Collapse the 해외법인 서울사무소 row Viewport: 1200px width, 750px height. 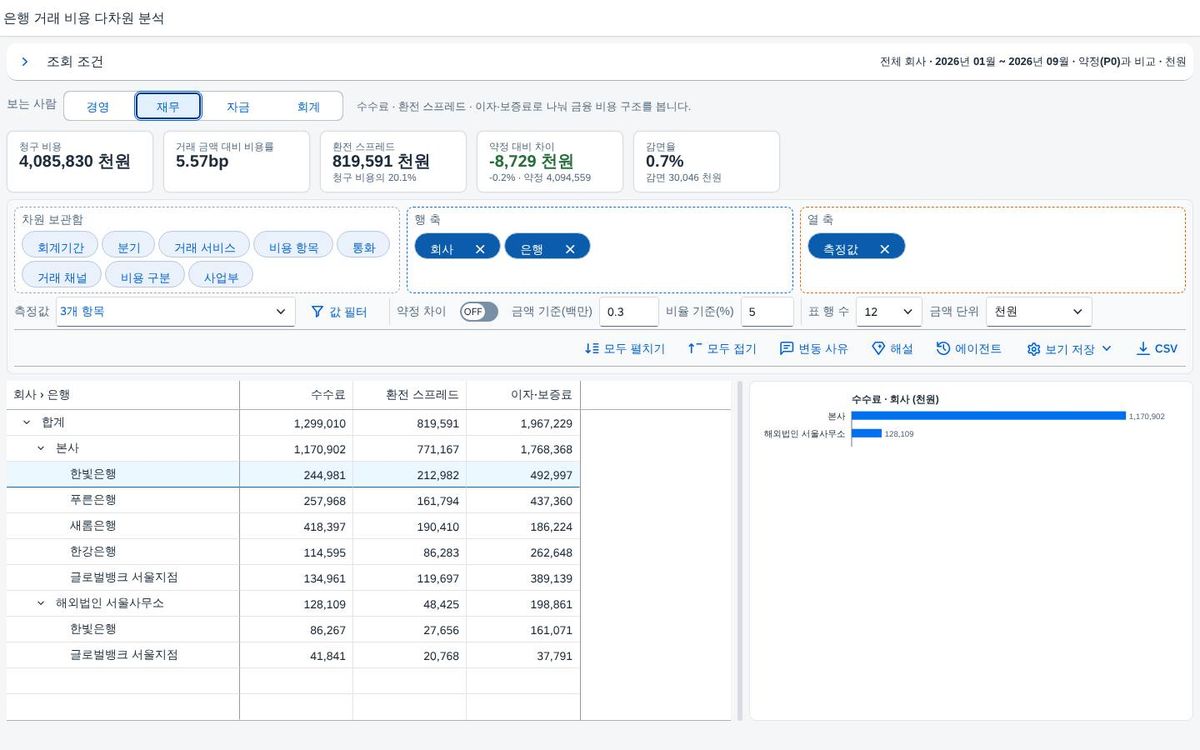(41, 604)
